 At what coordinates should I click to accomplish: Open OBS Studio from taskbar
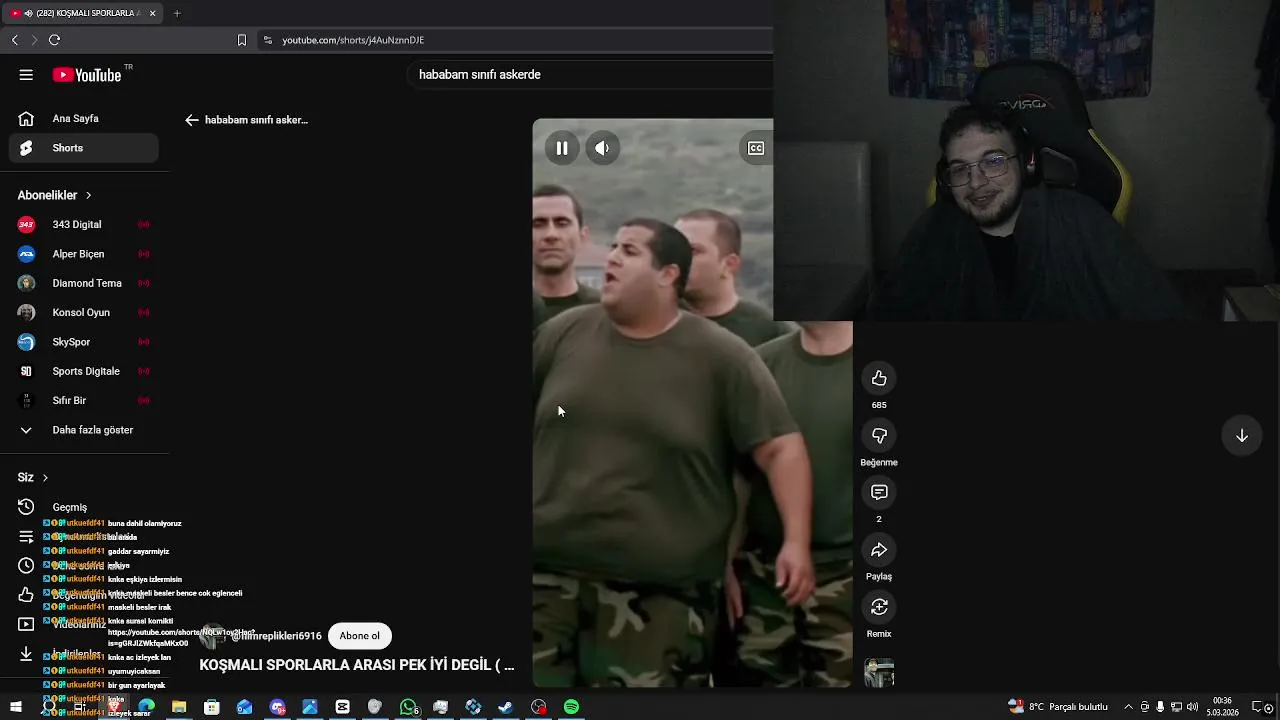[x=539, y=707]
